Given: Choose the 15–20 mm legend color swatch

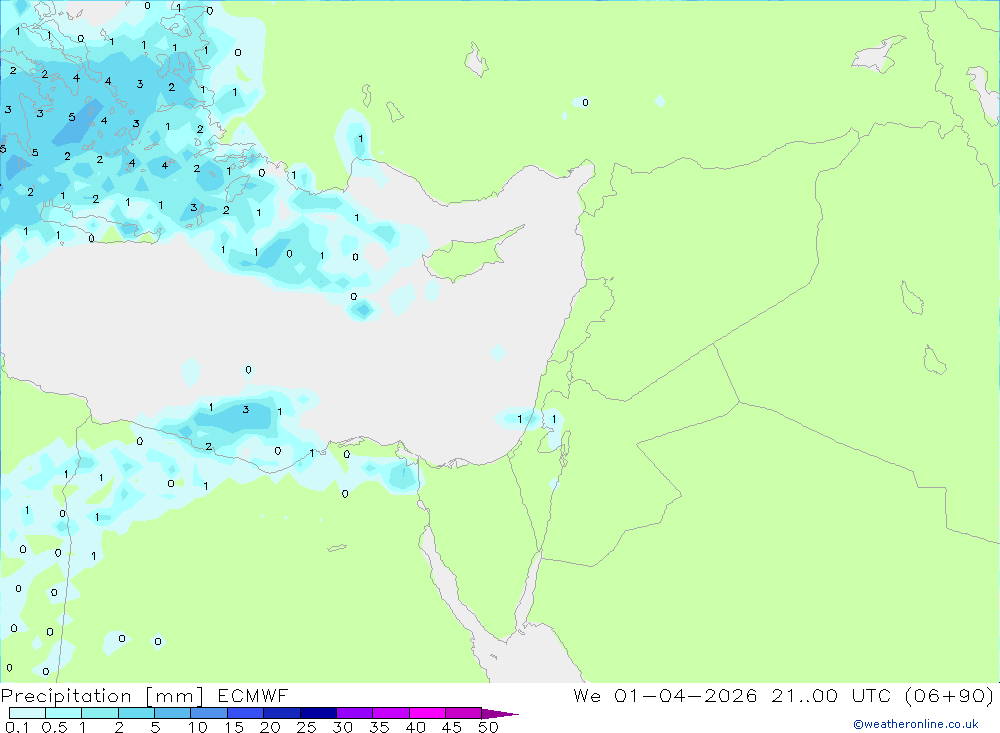Looking at the screenshot, I should (245, 713).
